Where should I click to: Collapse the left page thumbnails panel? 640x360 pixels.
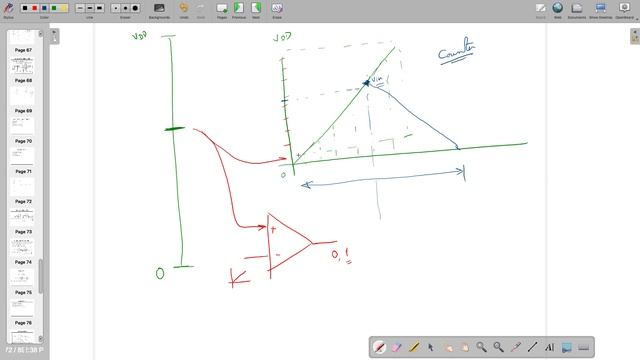[54, 36]
